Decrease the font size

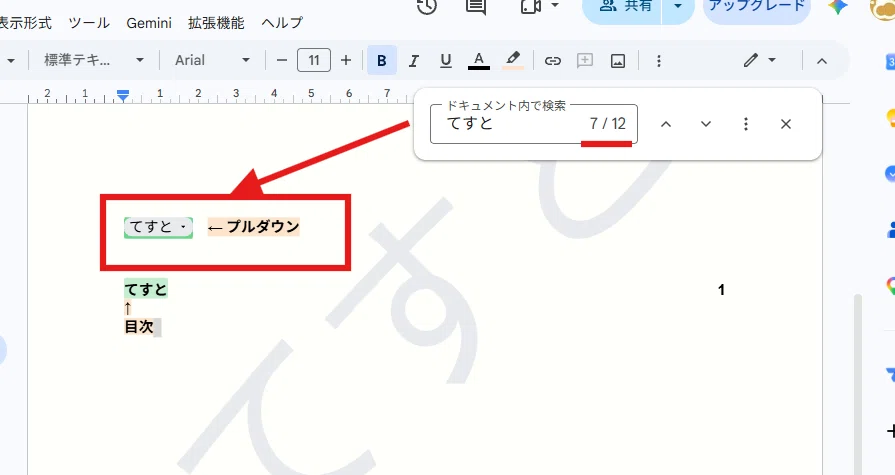pos(281,61)
